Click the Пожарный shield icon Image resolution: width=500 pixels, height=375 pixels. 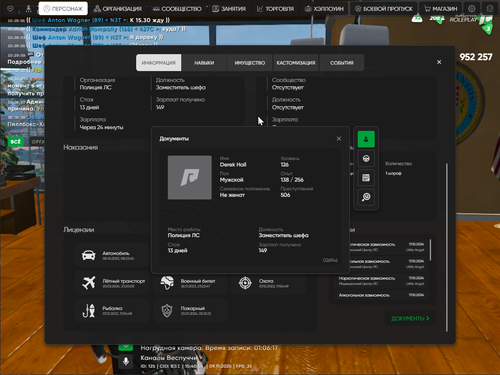(167, 310)
